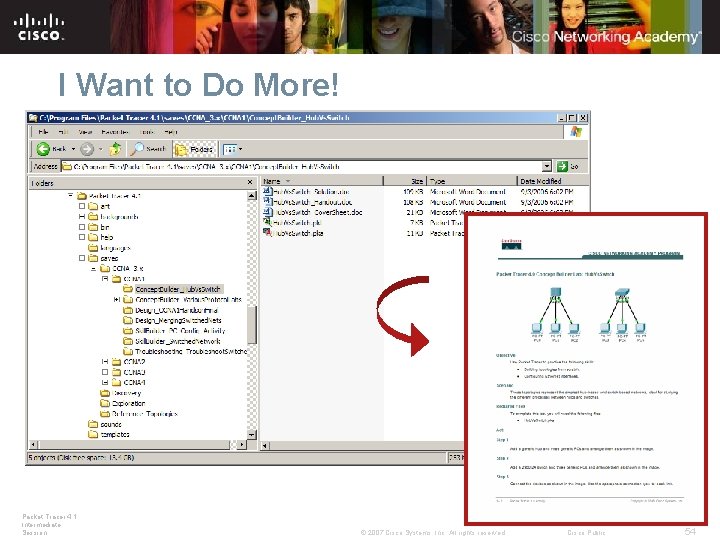Open the Tools menu
The image size is (720, 540).
(x=146, y=132)
